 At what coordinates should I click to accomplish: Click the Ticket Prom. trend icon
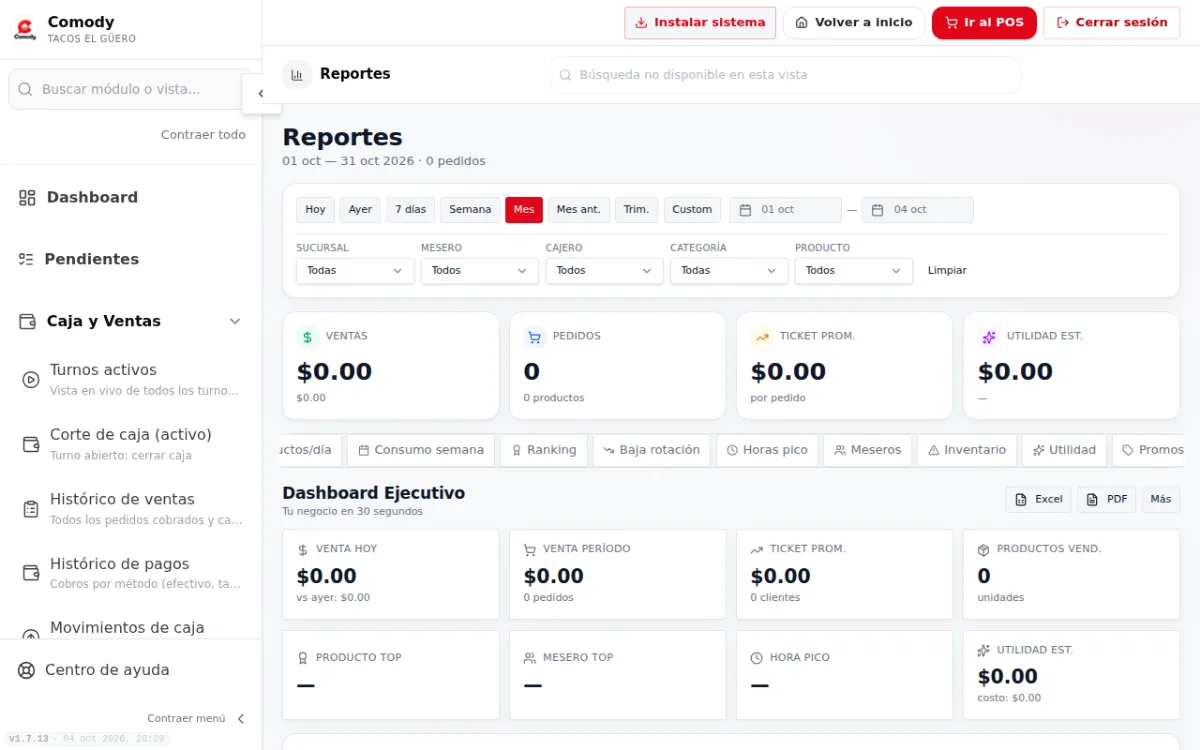[762, 337]
